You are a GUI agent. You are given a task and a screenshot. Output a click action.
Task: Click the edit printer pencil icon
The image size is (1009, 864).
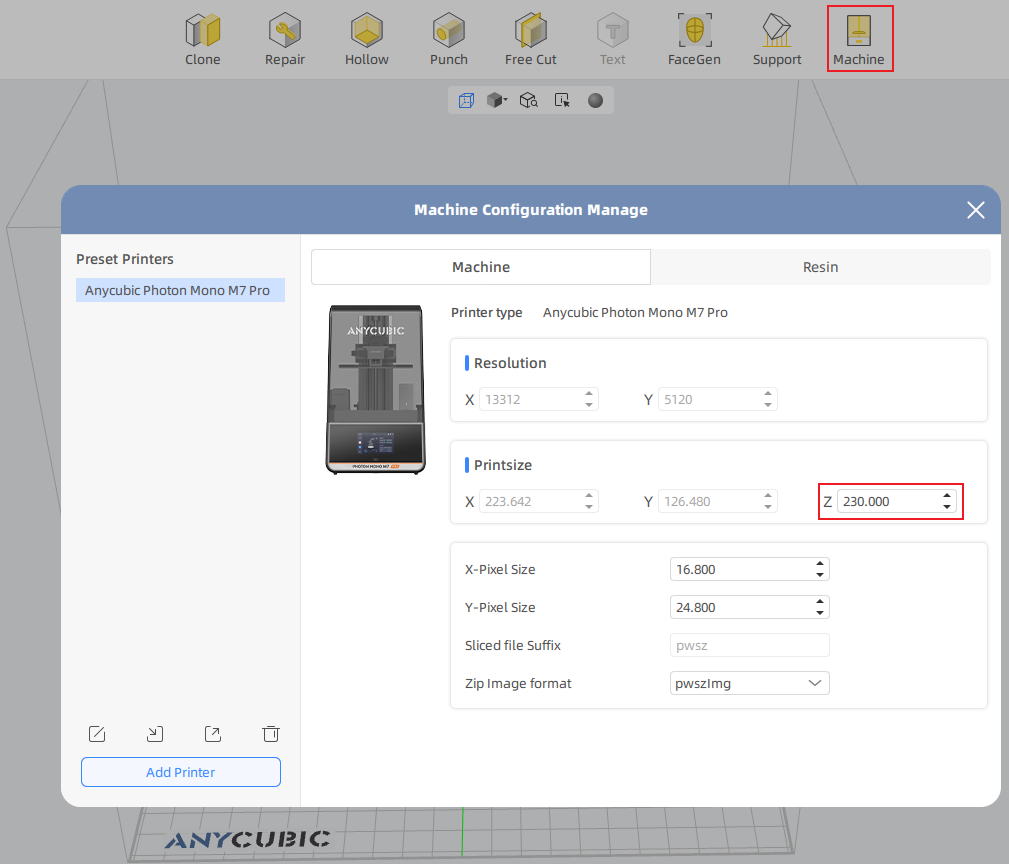click(x=97, y=733)
